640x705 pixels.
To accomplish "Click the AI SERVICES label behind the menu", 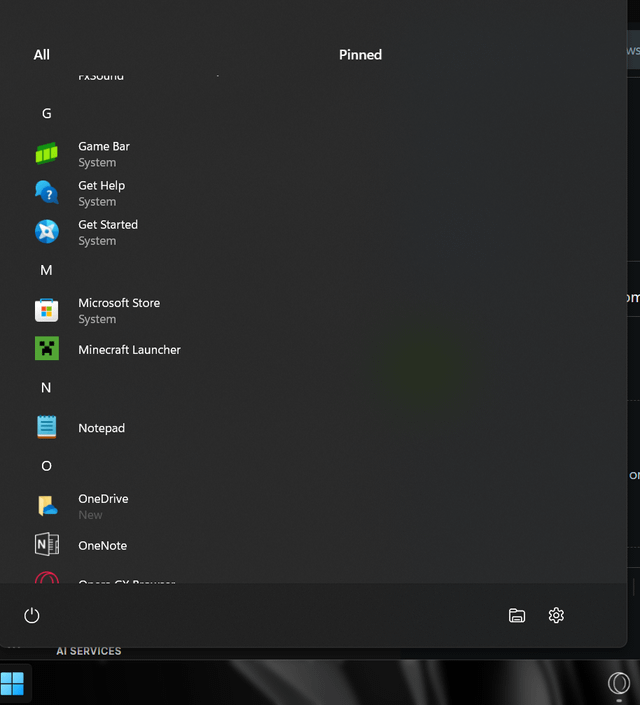I will coord(89,651).
